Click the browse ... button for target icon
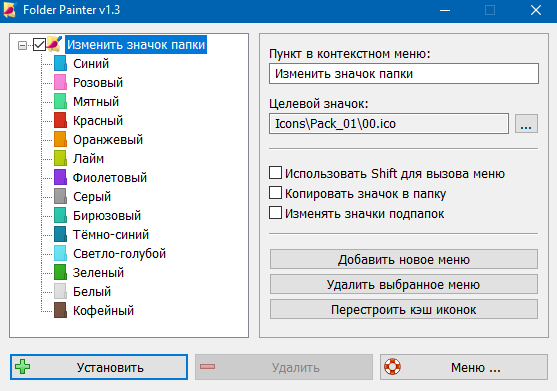The width and height of the screenshot is (557, 391). tap(526, 124)
